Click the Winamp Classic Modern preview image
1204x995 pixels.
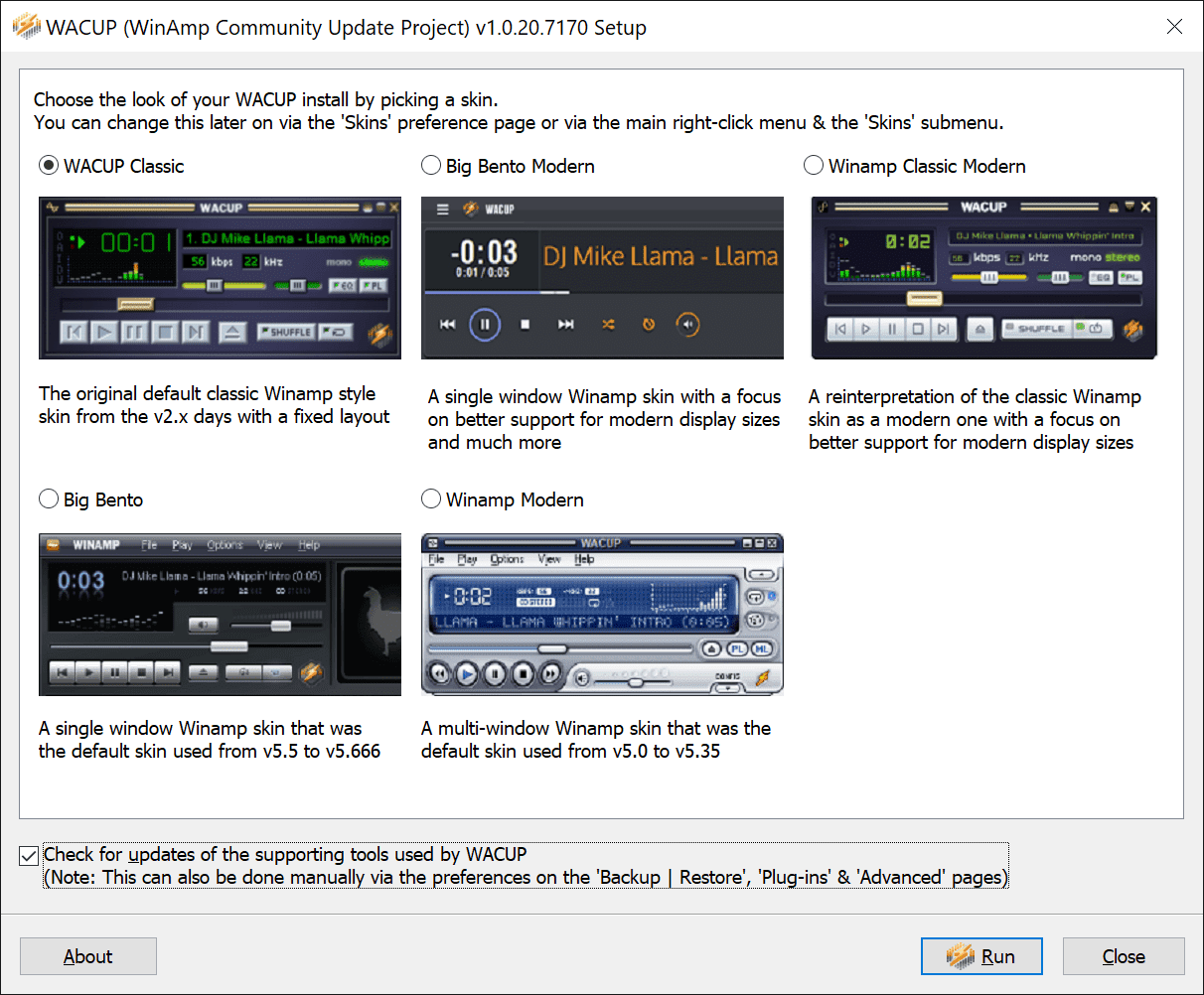(985, 278)
